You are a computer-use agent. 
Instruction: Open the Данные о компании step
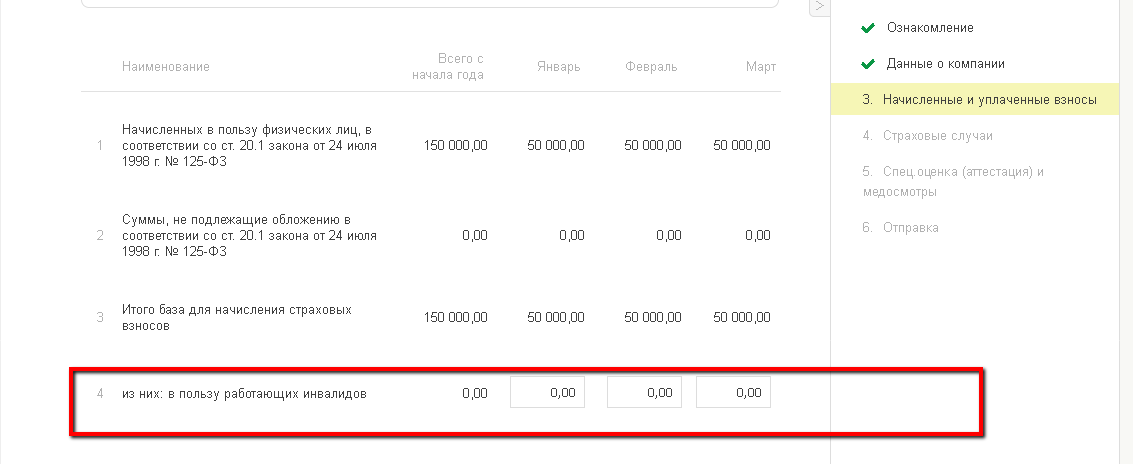click(x=945, y=64)
